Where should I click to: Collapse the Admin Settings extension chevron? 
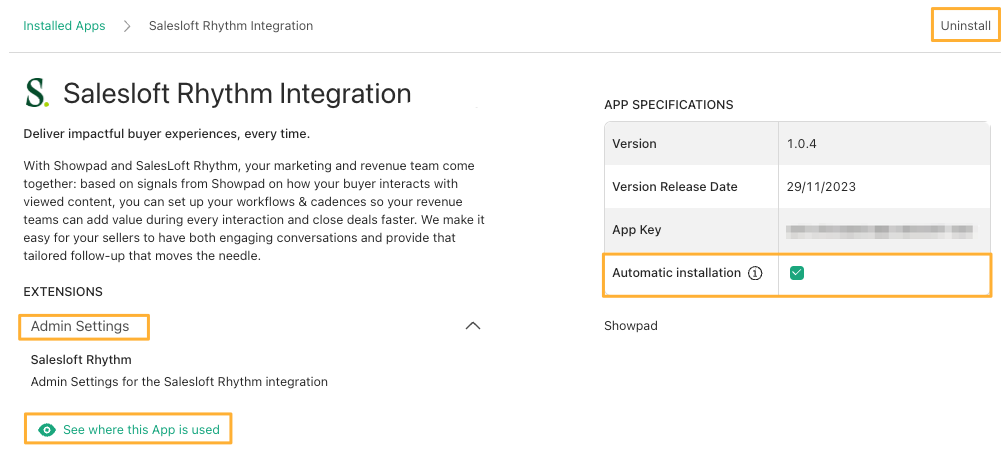pyautogui.click(x=472, y=326)
